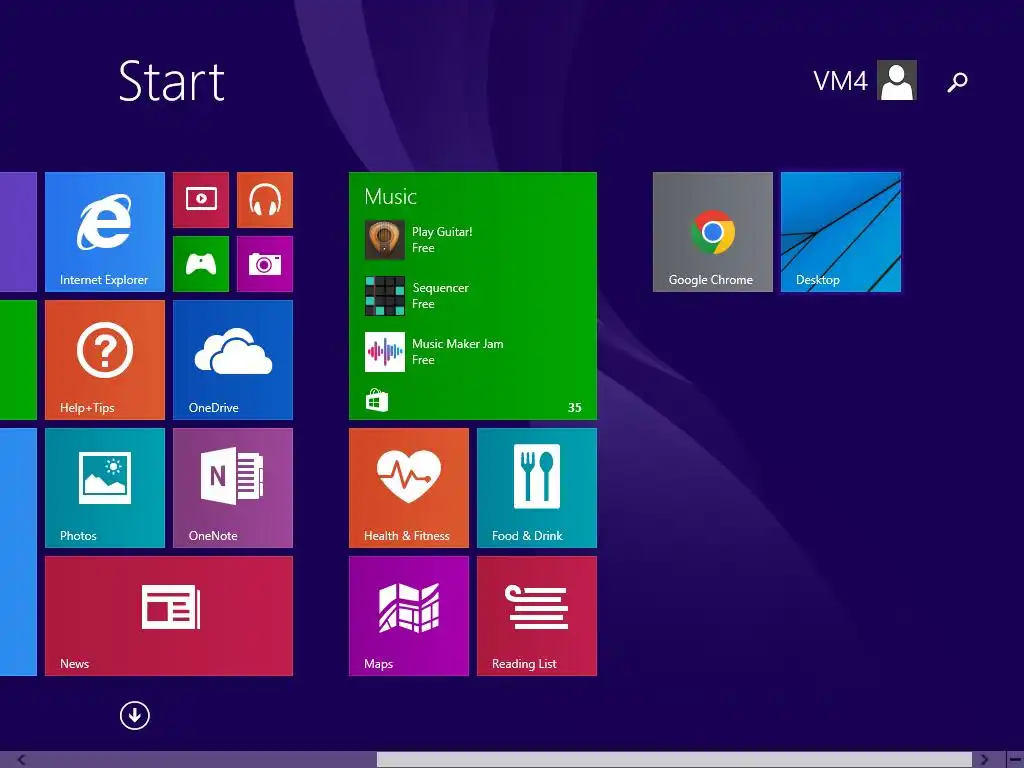This screenshot has width=1024, height=768.
Task: Open the Health & Fitness tile
Action: click(x=409, y=488)
